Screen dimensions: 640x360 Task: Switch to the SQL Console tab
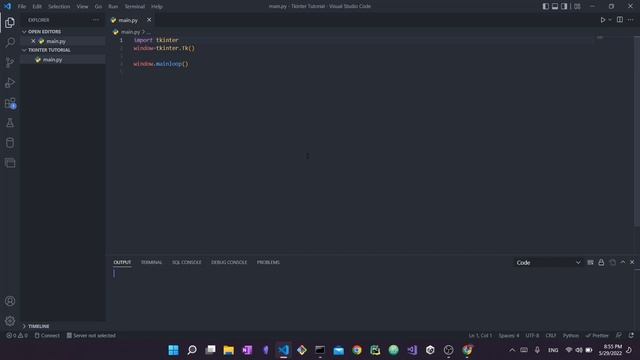click(x=187, y=262)
